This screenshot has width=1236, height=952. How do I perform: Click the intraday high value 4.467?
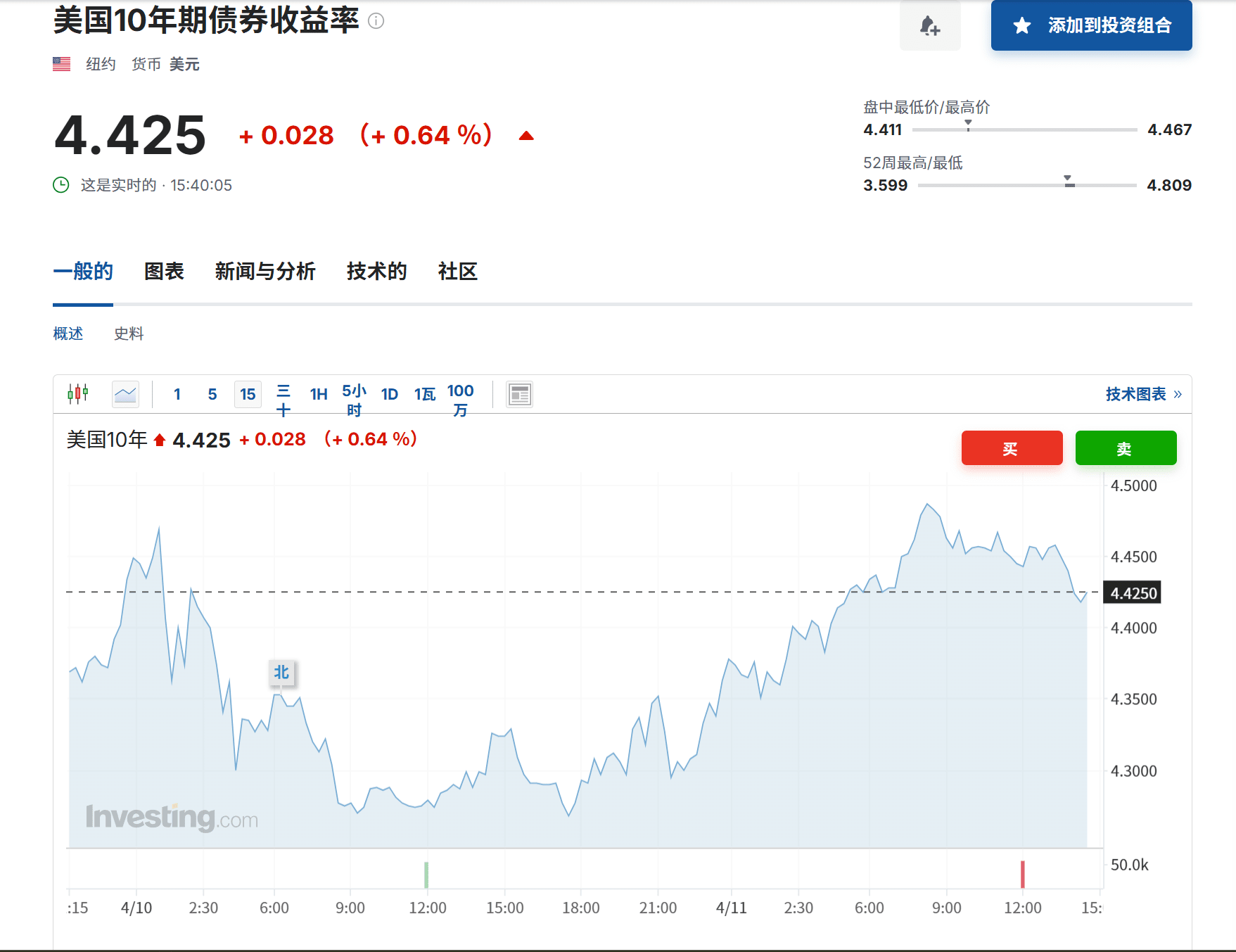tap(1170, 129)
